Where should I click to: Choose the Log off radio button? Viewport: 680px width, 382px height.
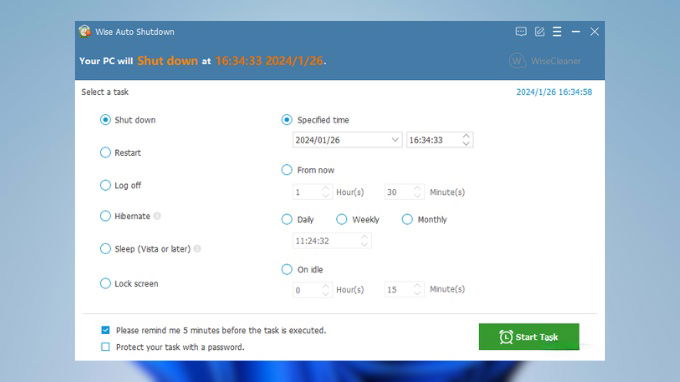[x=105, y=185]
